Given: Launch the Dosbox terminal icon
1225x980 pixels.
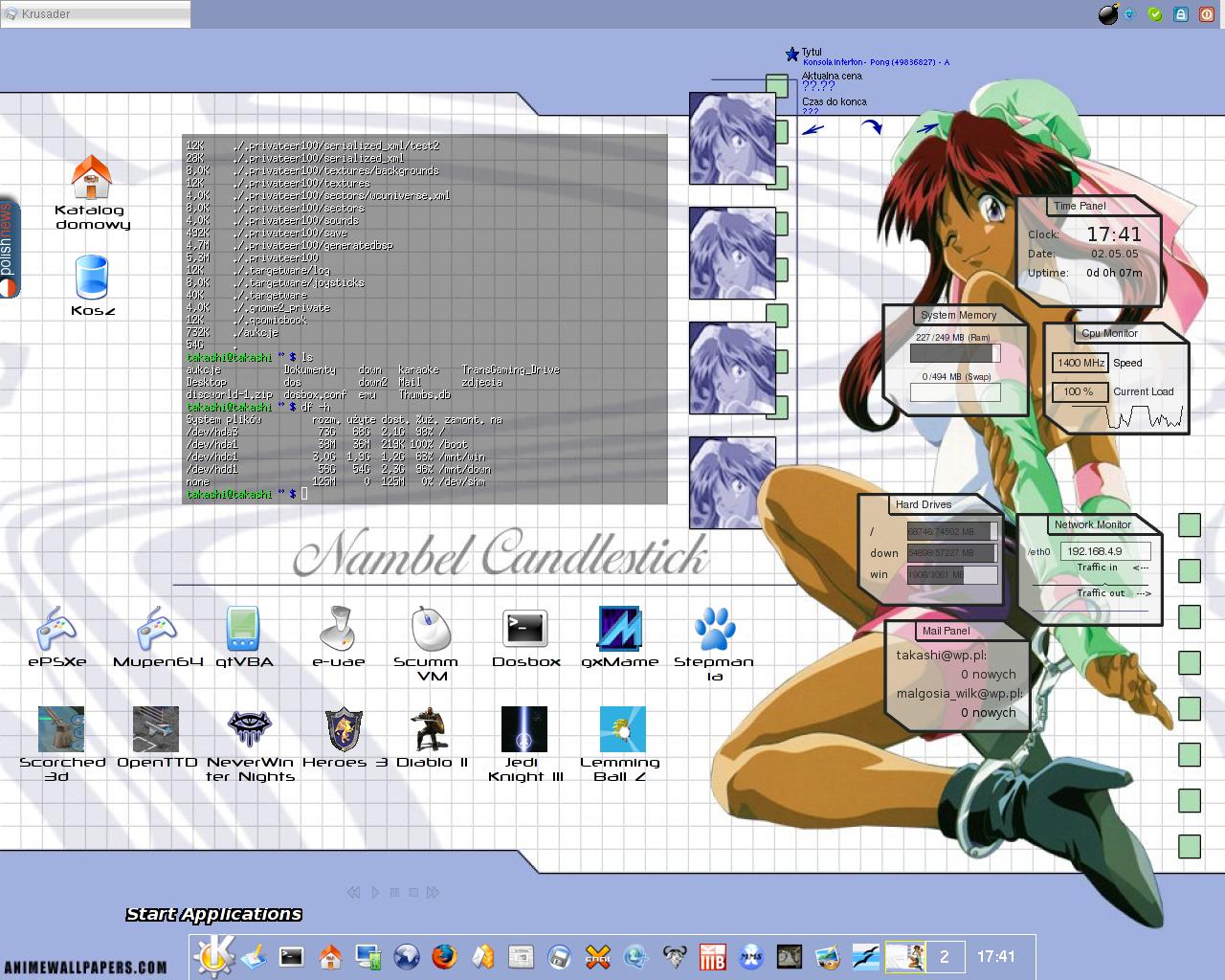Looking at the screenshot, I should (525, 629).
